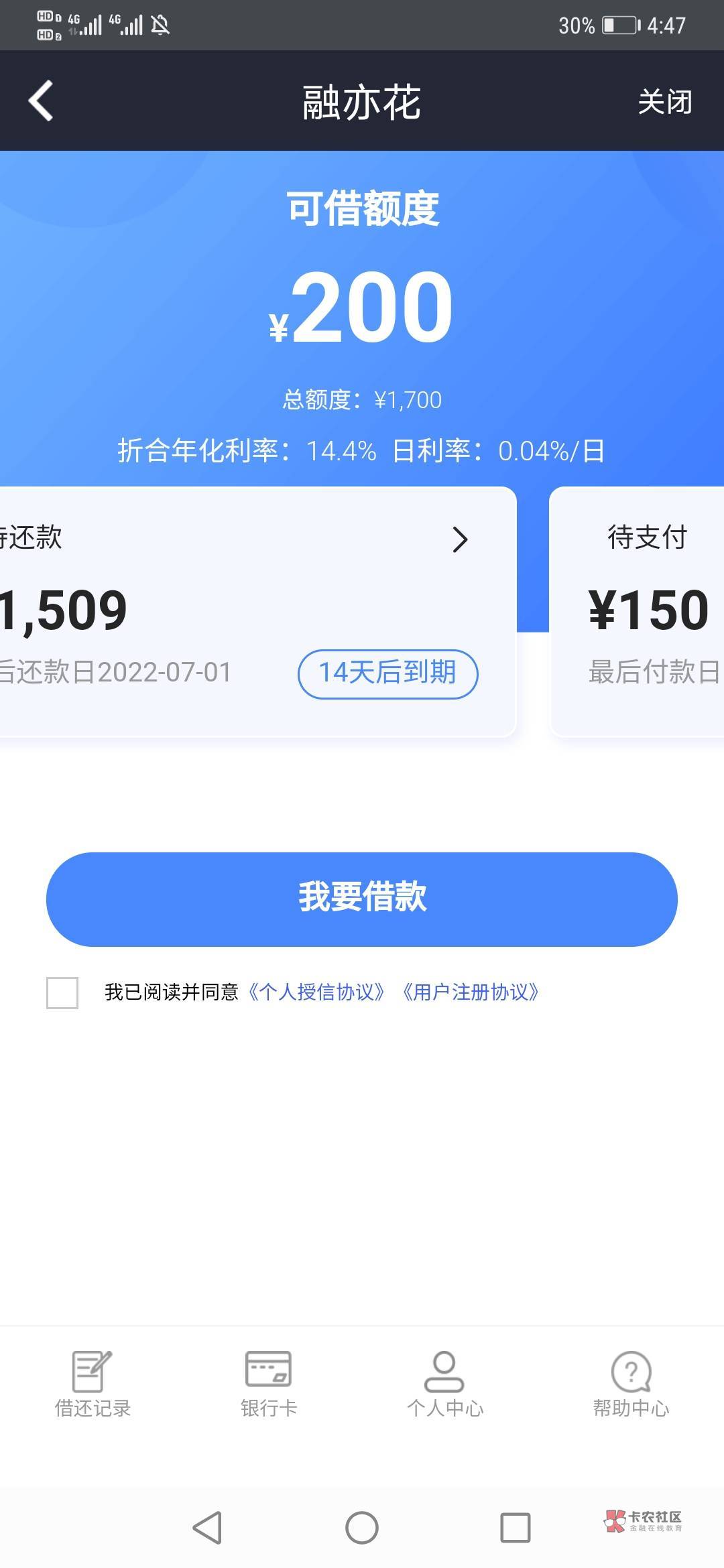The height and width of the screenshot is (1568, 724).
Task: Tap the 14天后到期 due badge
Action: pyautogui.click(x=387, y=673)
